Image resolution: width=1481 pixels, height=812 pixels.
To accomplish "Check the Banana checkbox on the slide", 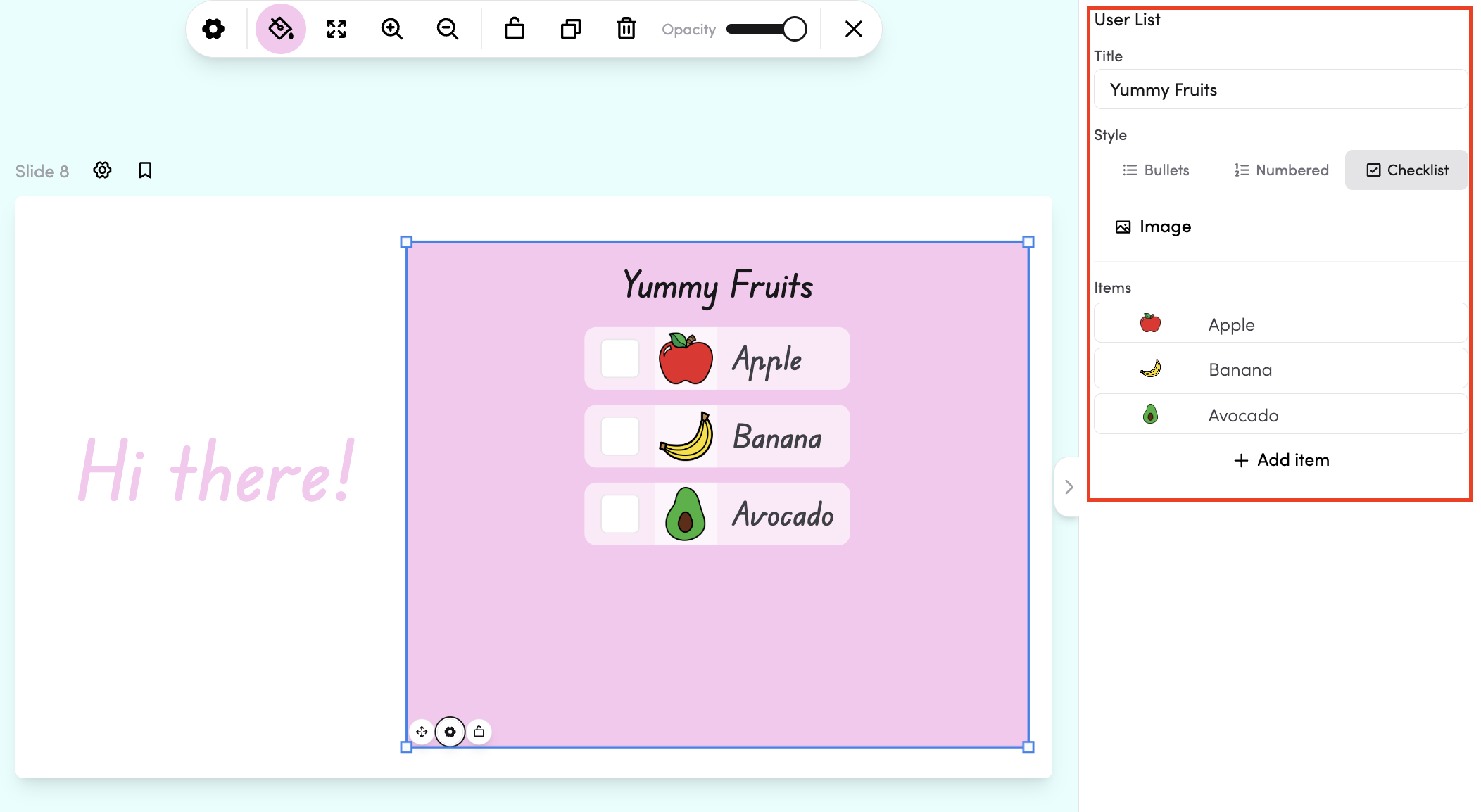I will click(x=620, y=436).
